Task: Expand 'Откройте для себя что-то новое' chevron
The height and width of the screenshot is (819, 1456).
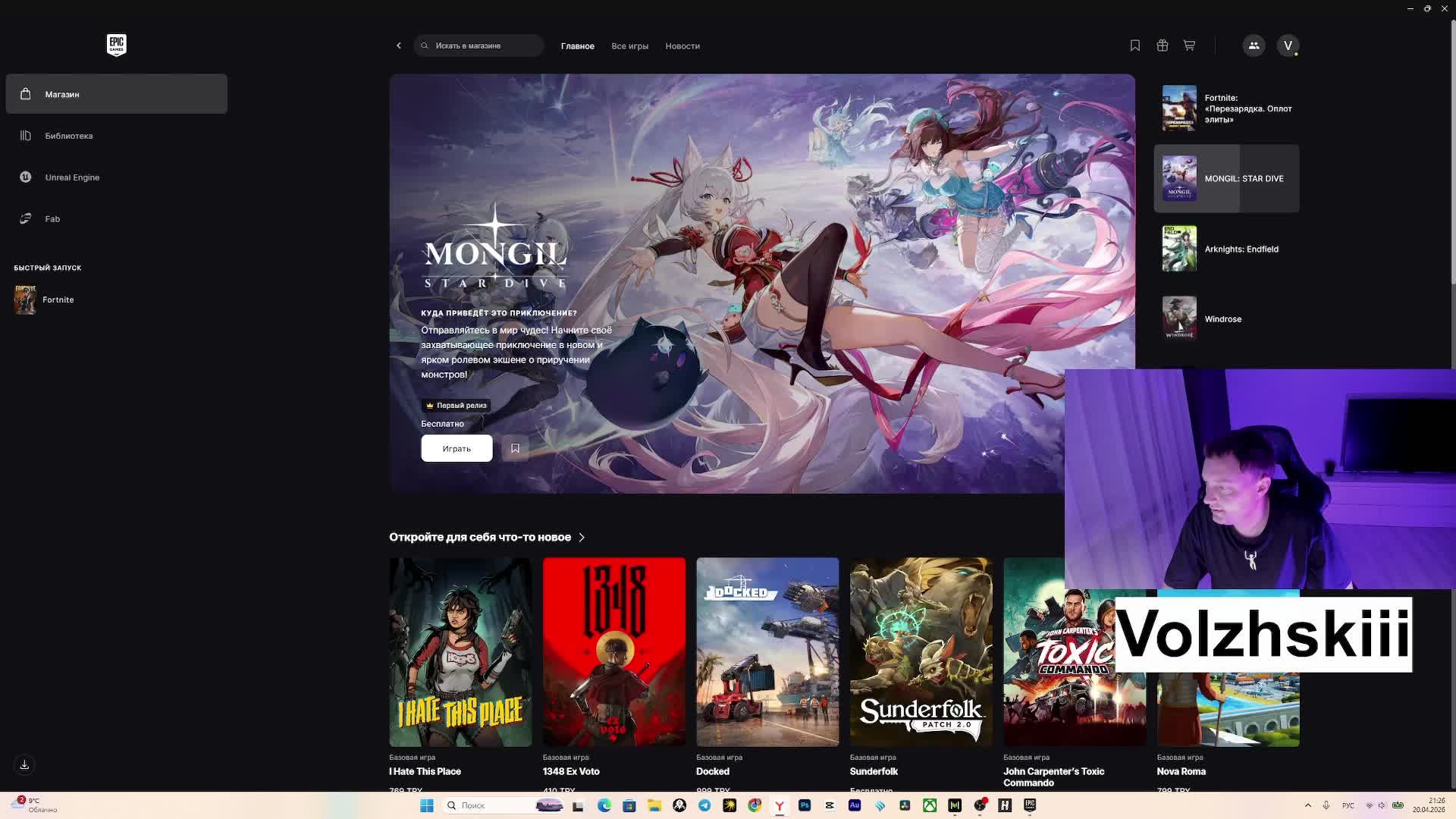Action: point(582,537)
